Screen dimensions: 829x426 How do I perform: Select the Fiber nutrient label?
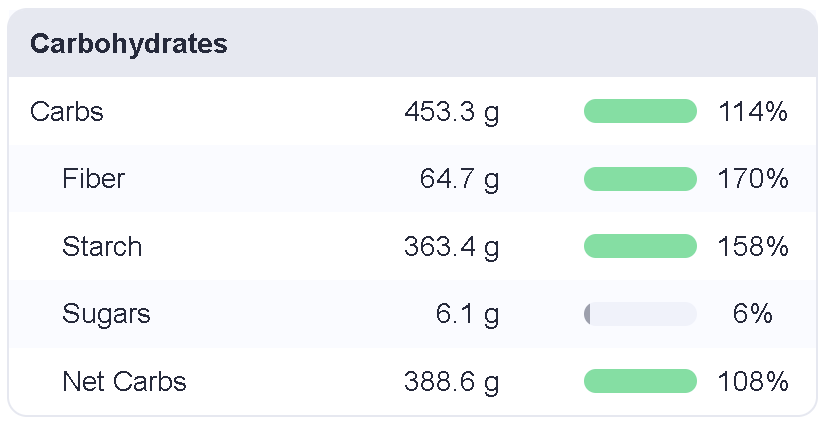pyautogui.click(x=94, y=179)
